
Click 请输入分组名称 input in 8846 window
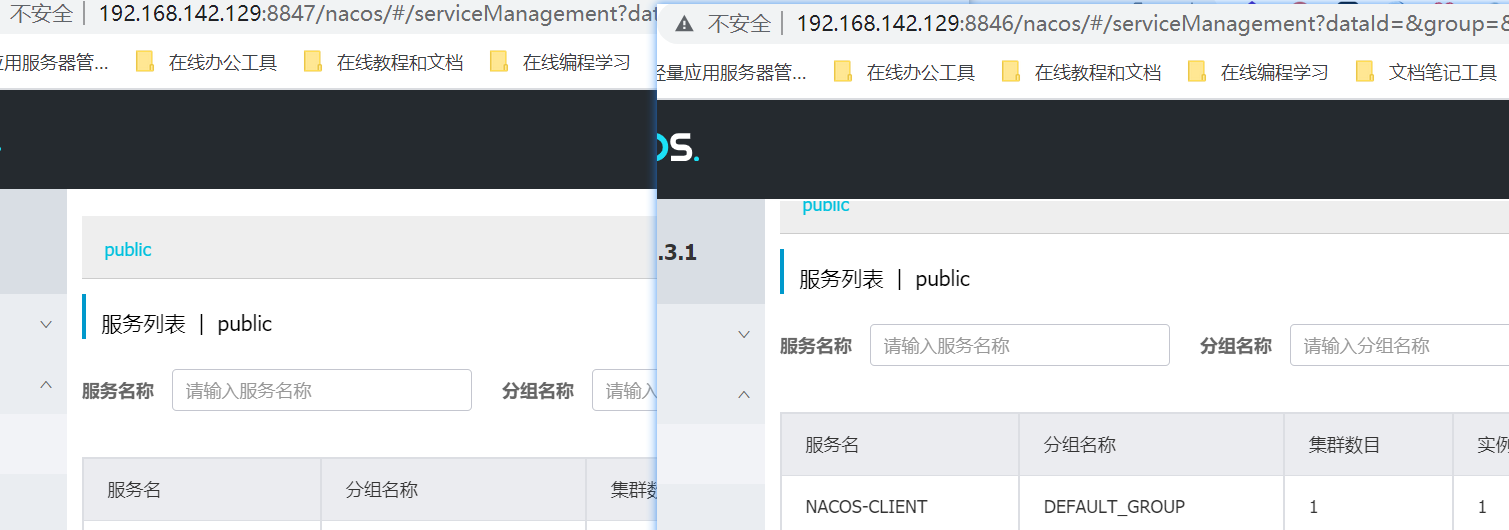click(x=1399, y=345)
